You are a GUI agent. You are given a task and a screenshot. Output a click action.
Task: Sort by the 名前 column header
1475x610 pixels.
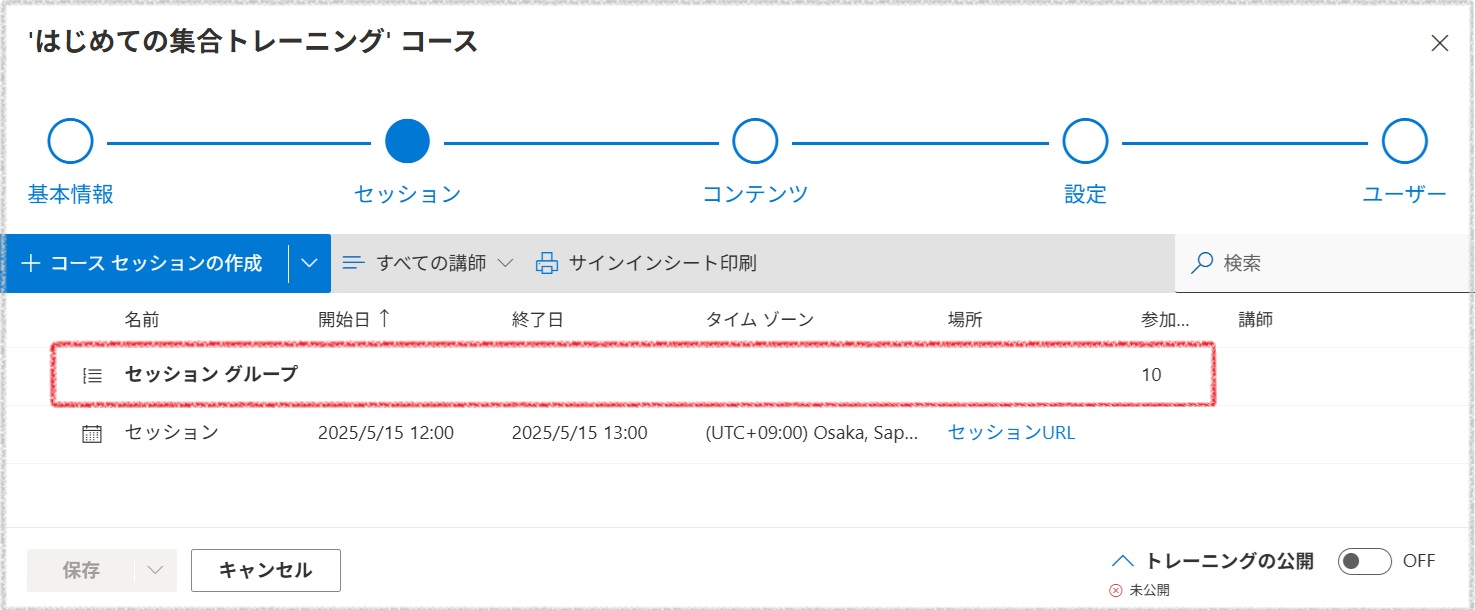click(141, 320)
